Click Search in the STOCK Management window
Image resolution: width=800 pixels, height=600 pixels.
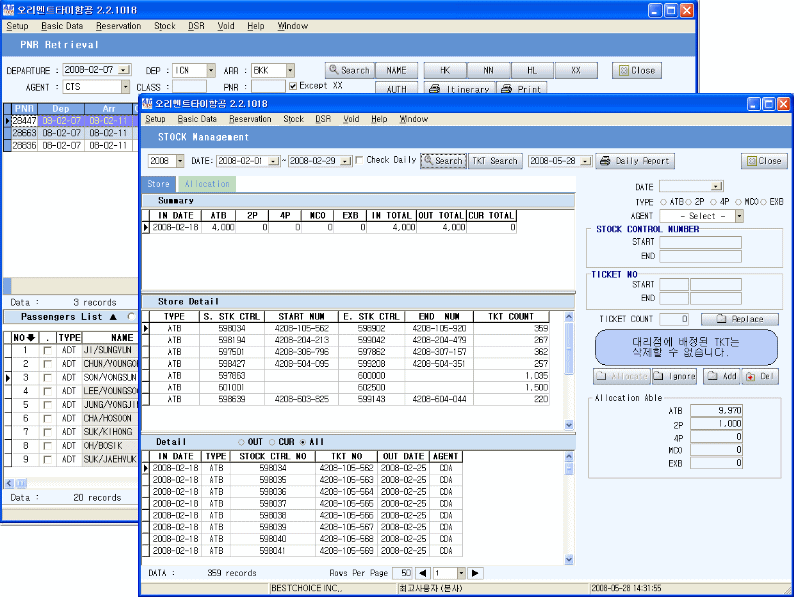(443, 161)
